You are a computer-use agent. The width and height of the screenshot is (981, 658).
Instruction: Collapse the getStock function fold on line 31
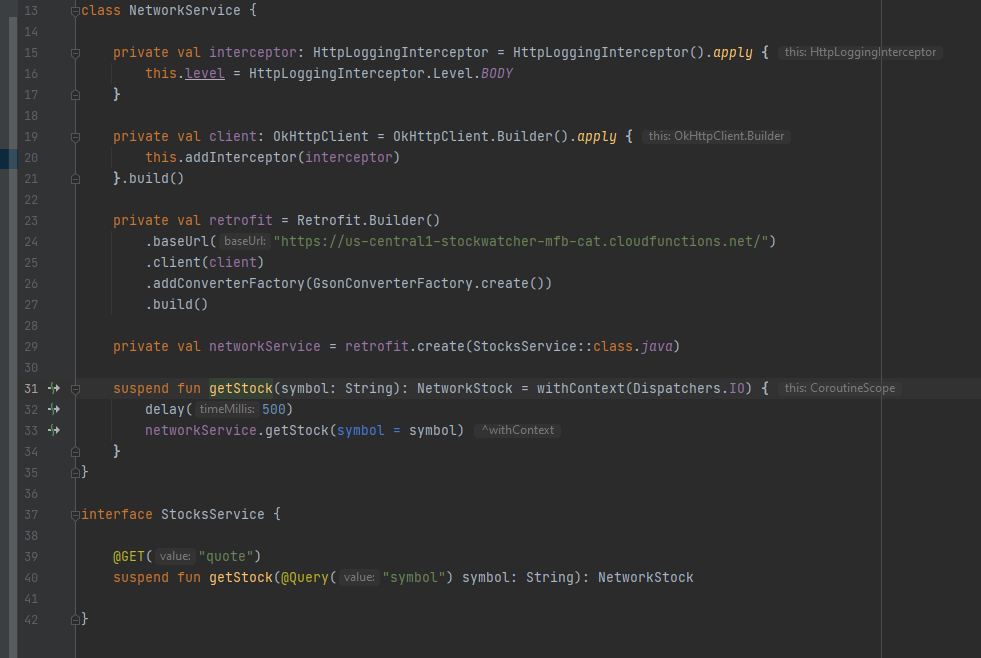76,388
